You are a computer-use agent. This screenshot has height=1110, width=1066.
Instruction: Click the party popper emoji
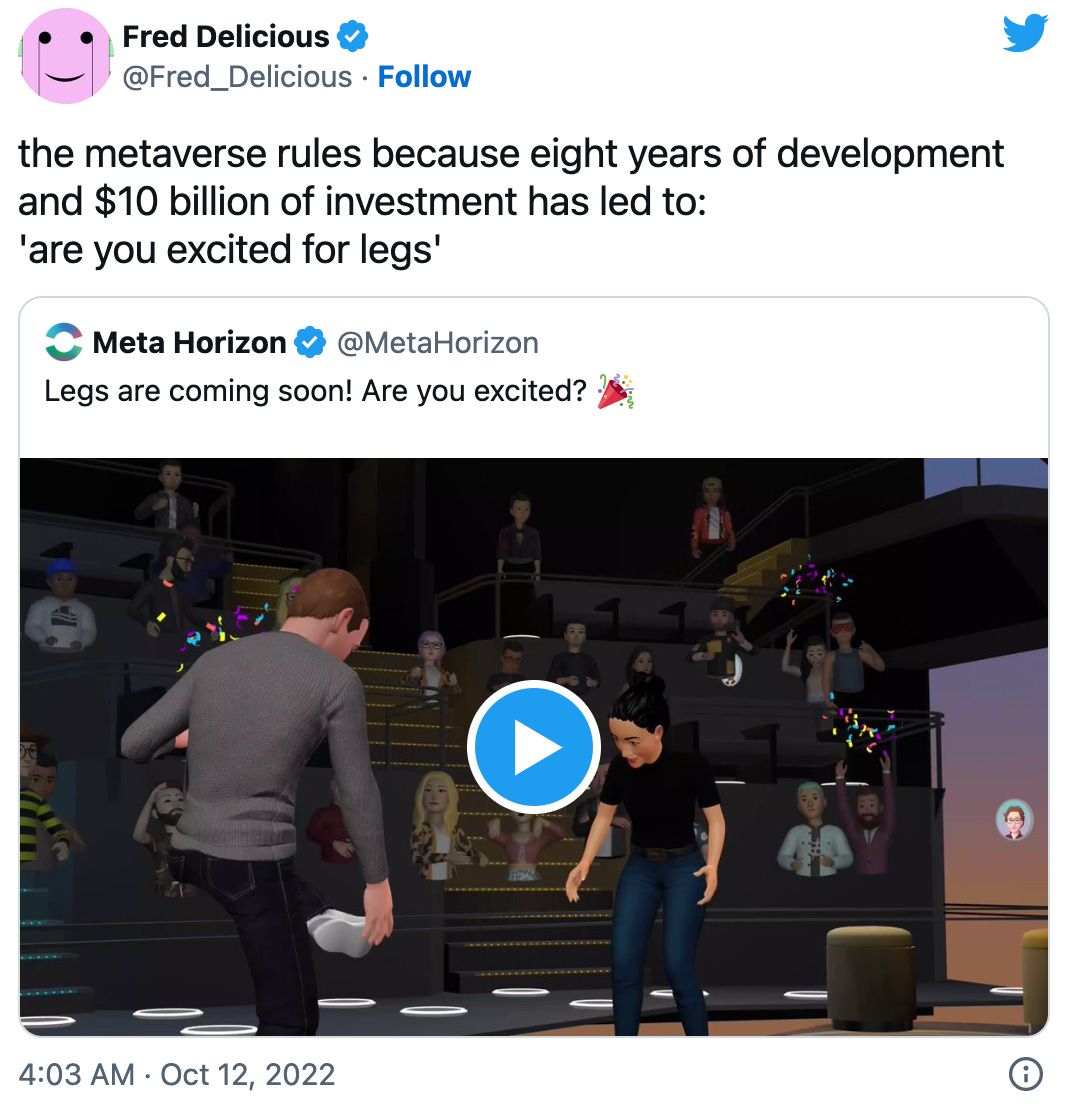pyautogui.click(x=615, y=391)
